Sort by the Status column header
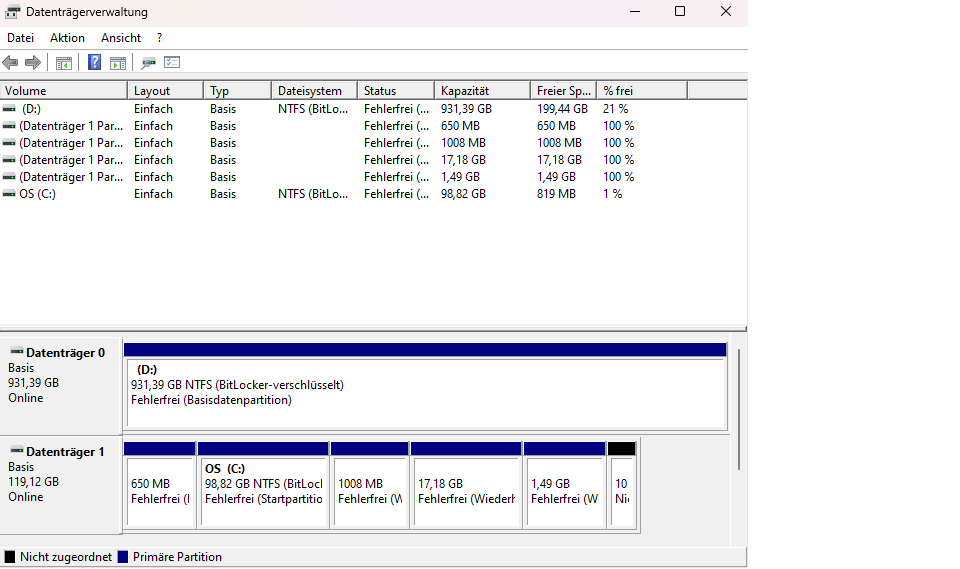Viewport: 960px width, 569px height. click(x=396, y=91)
